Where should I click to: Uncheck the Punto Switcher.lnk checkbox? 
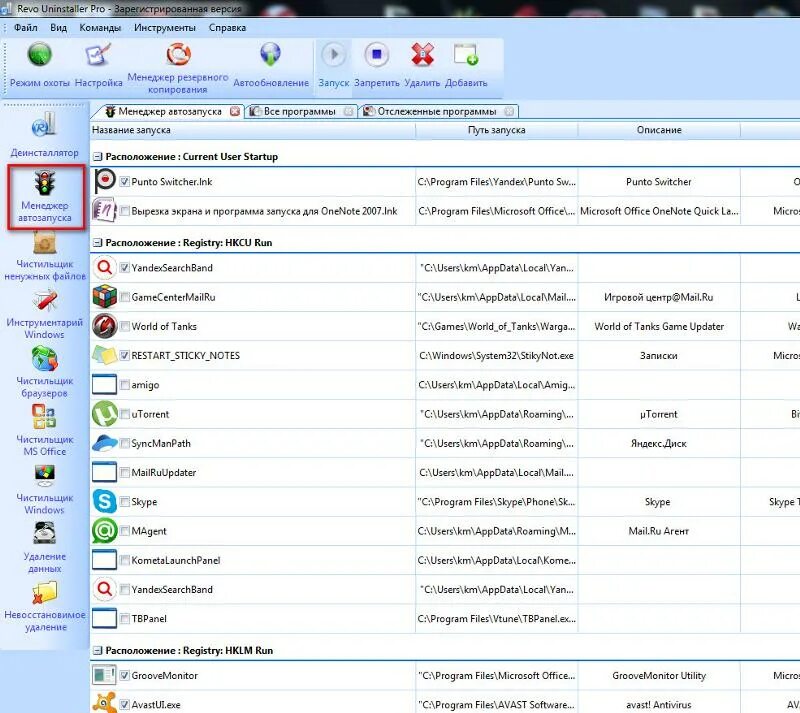pyautogui.click(x=124, y=182)
